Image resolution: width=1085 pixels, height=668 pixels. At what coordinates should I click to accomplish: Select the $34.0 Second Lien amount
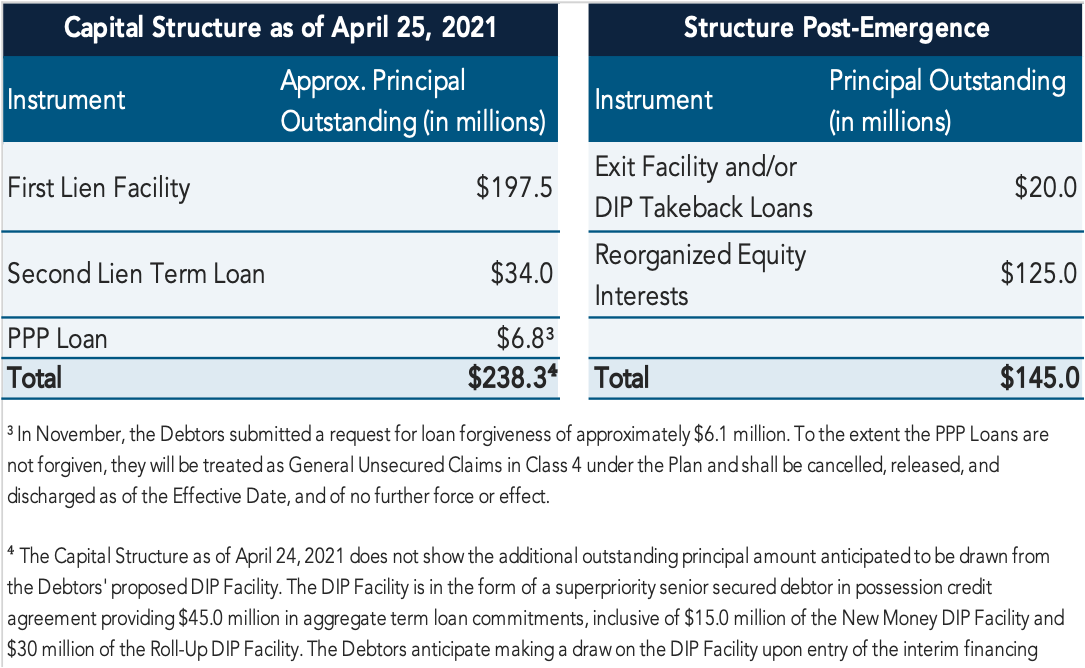(522, 273)
